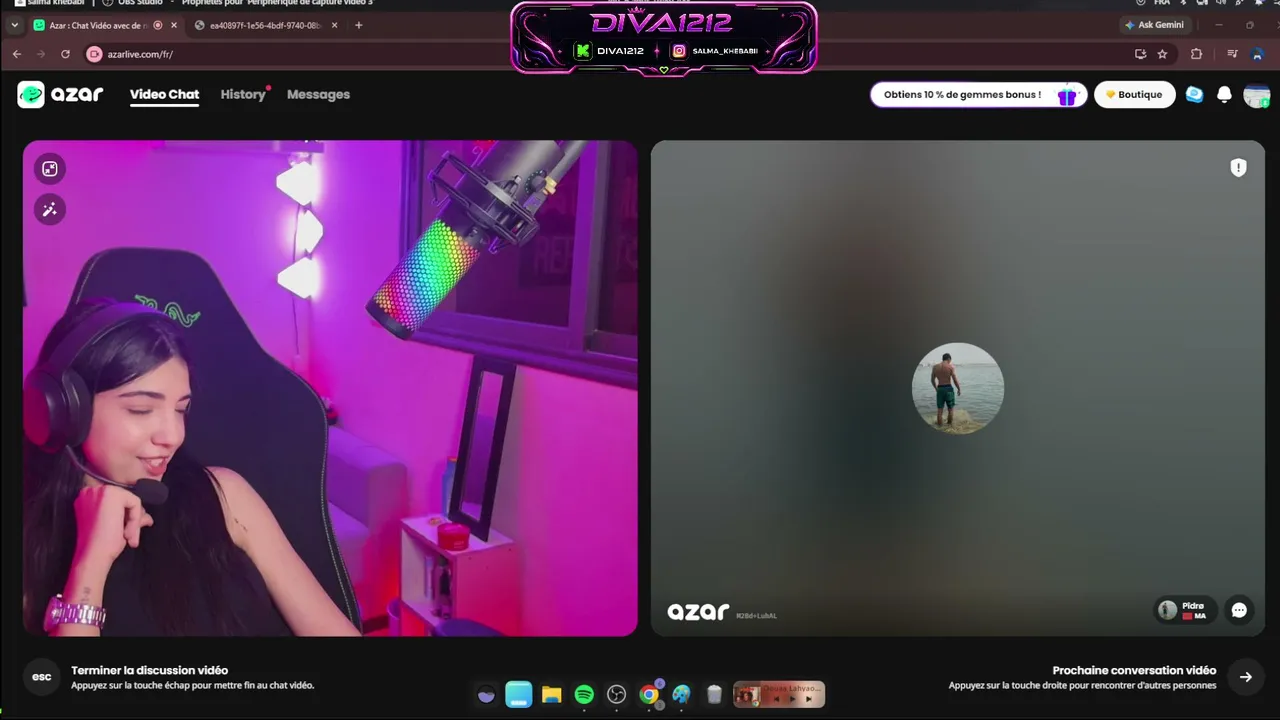
Task: Toggle the camera layout switch icon
Action: point(49,169)
